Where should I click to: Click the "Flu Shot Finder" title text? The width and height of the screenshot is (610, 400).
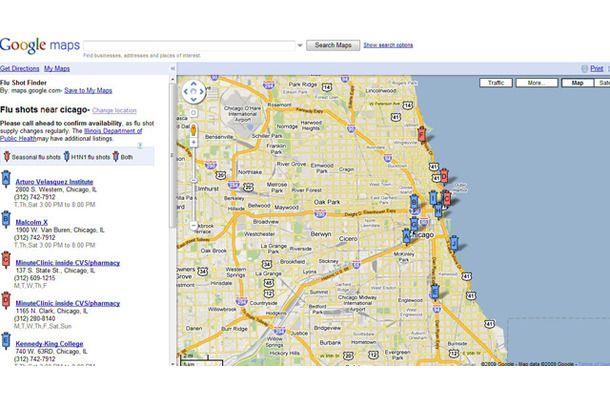pos(23,82)
